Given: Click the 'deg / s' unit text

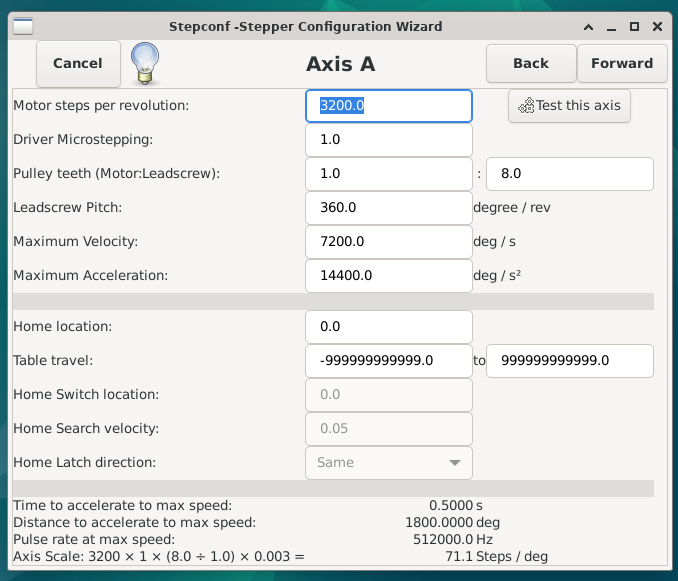Looking at the screenshot, I should (495, 242).
